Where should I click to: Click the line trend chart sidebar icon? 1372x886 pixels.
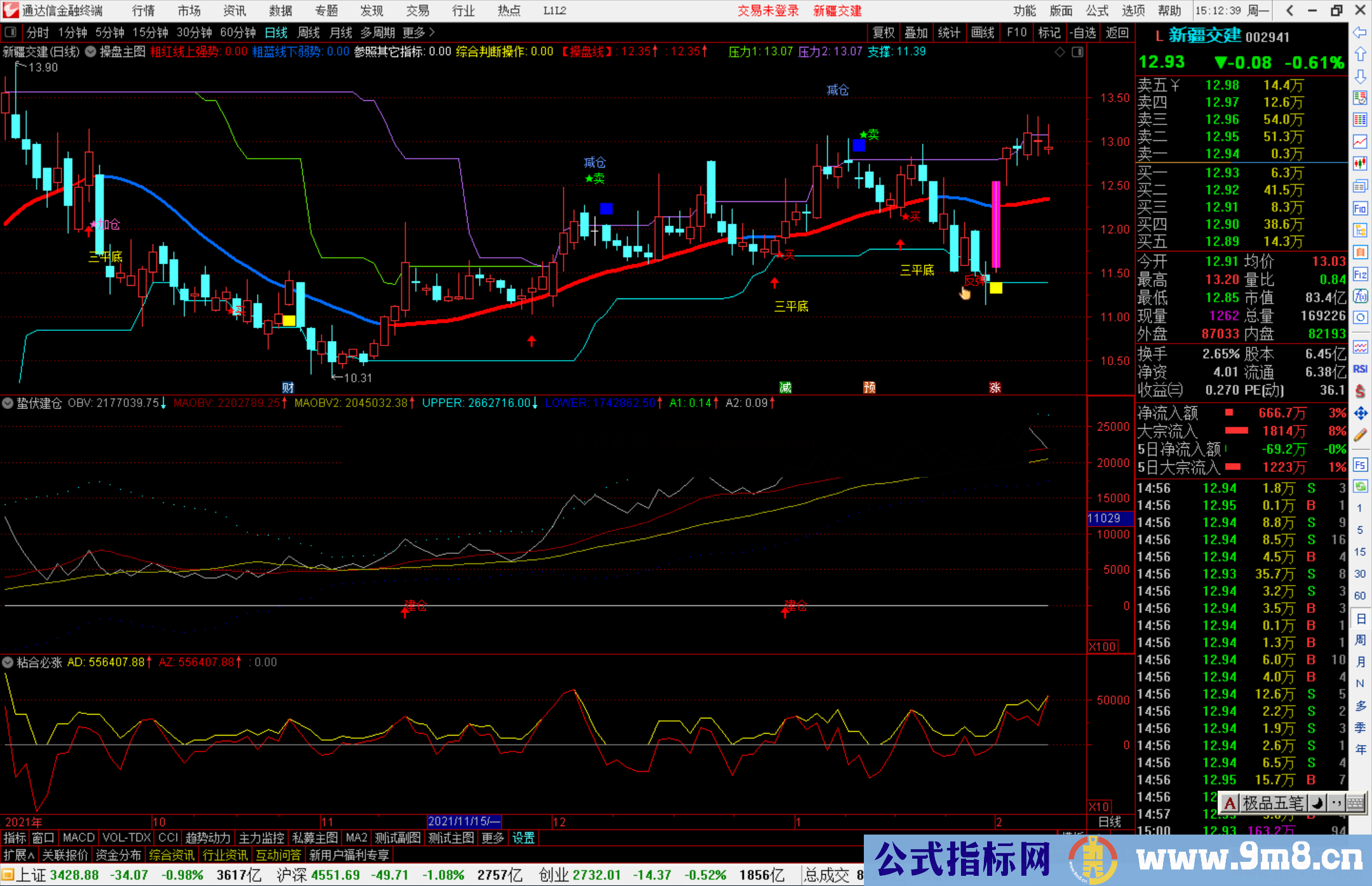(x=1360, y=142)
